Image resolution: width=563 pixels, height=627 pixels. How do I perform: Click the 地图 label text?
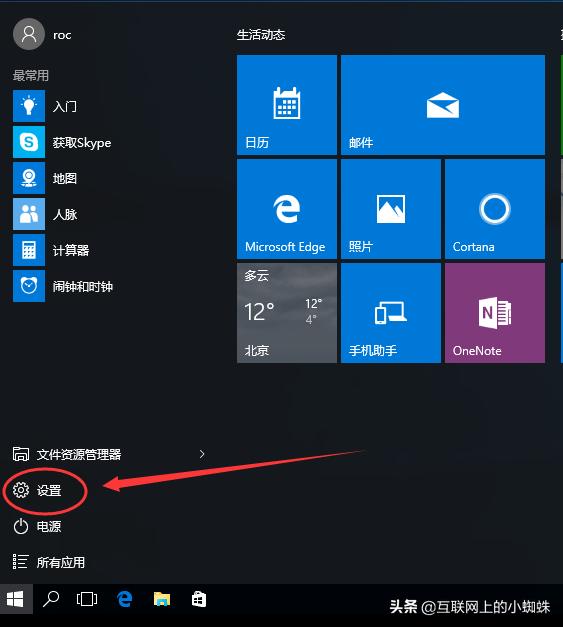pyautogui.click(x=65, y=178)
